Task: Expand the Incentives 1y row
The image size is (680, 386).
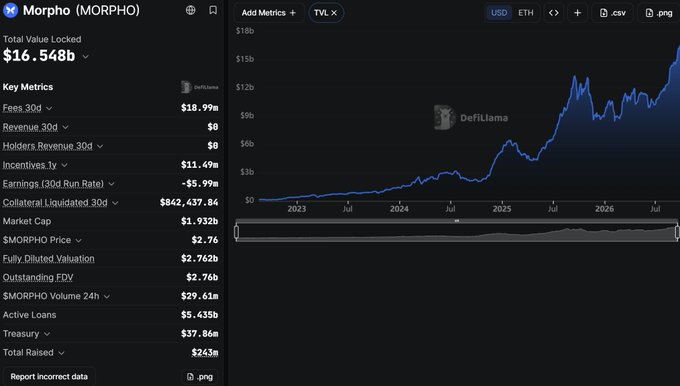Action: click(x=65, y=165)
